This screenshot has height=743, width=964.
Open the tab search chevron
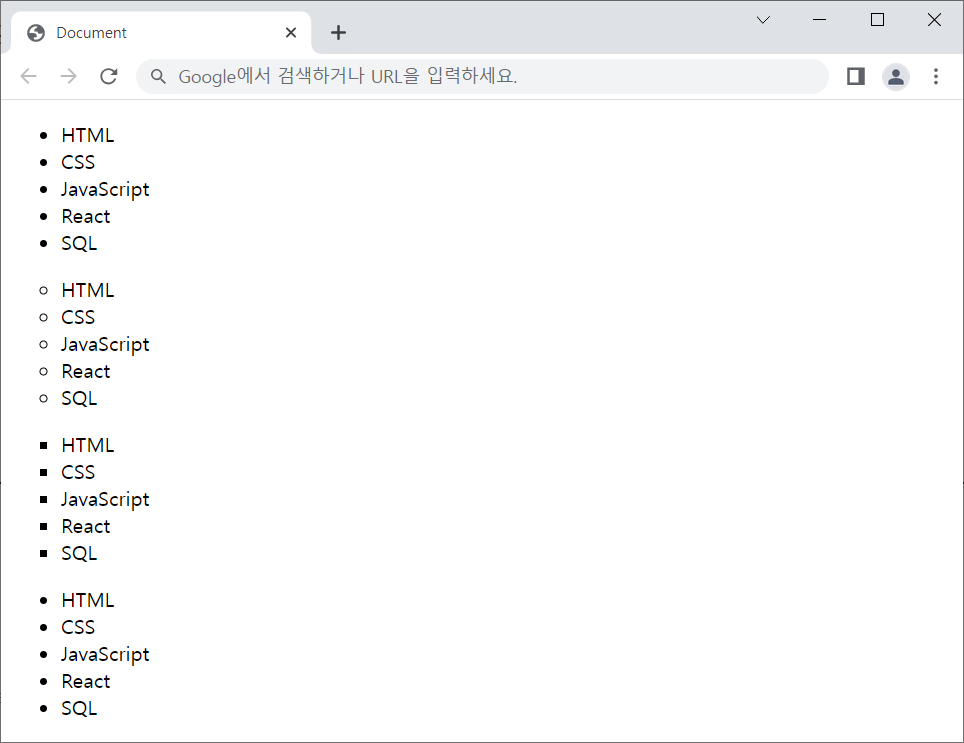pyautogui.click(x=763, y=20)
